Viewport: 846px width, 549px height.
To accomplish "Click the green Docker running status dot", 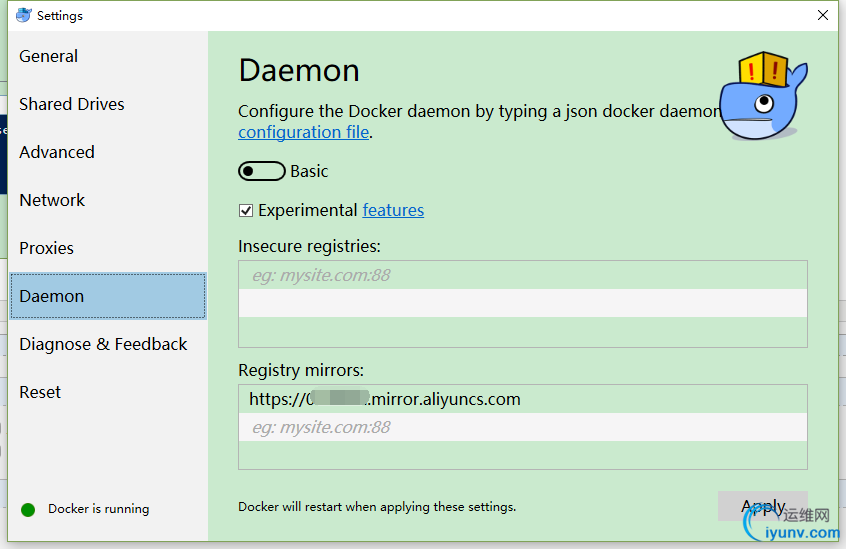I will (28, 510).
